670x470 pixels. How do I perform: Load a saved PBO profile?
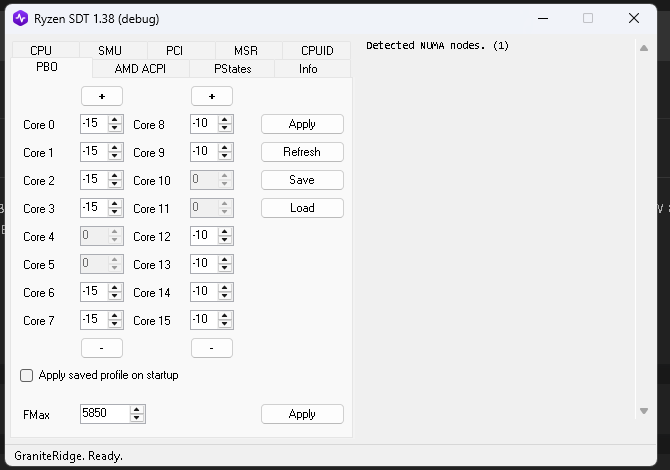(x=302, y=208)
